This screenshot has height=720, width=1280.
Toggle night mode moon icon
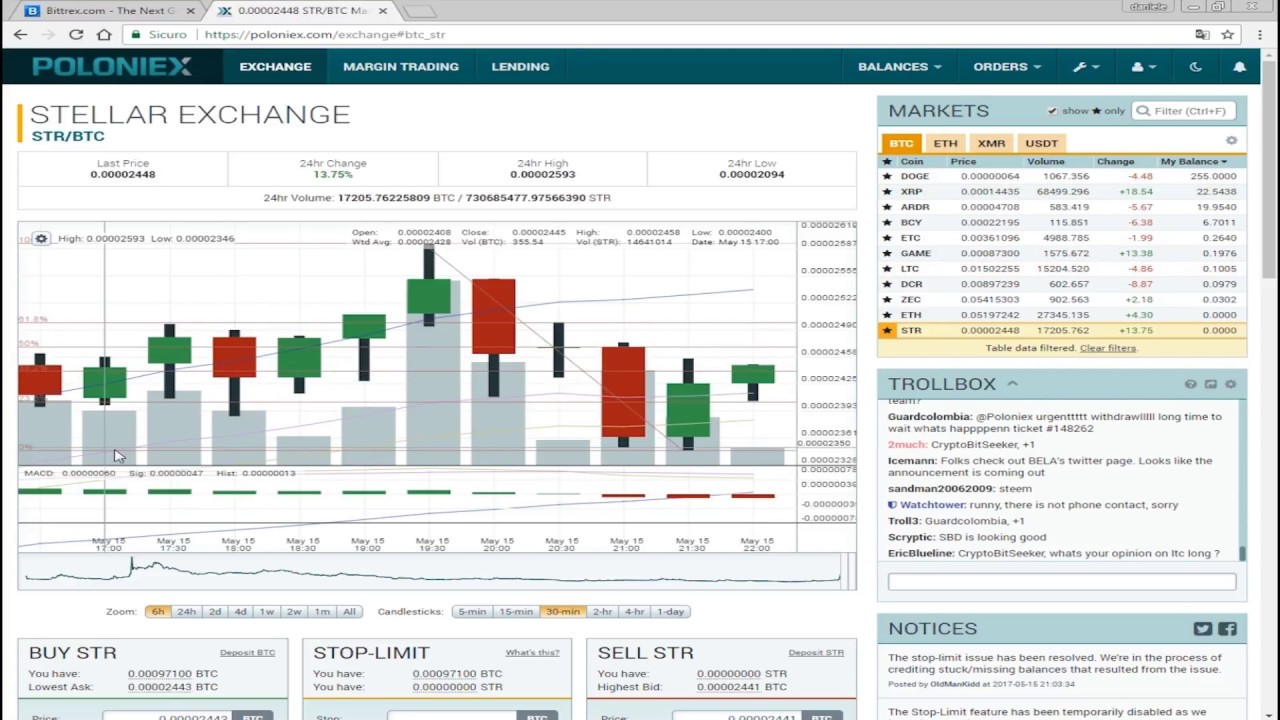click(1195, 67)
